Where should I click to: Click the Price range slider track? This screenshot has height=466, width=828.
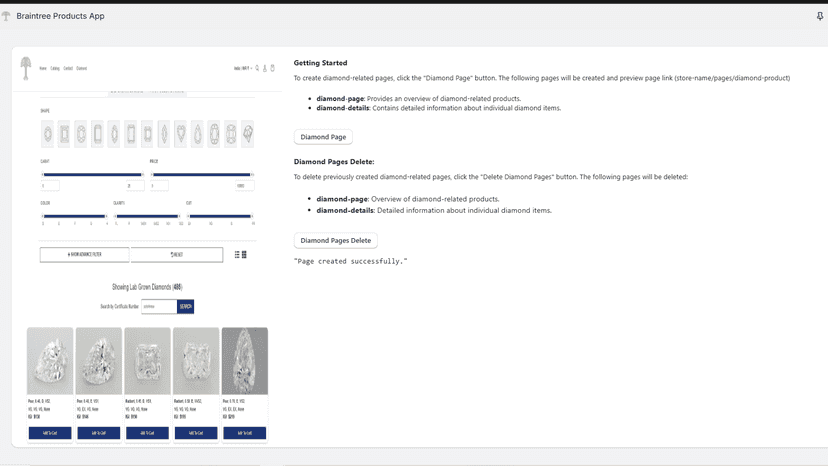click(x=202, y=174)
